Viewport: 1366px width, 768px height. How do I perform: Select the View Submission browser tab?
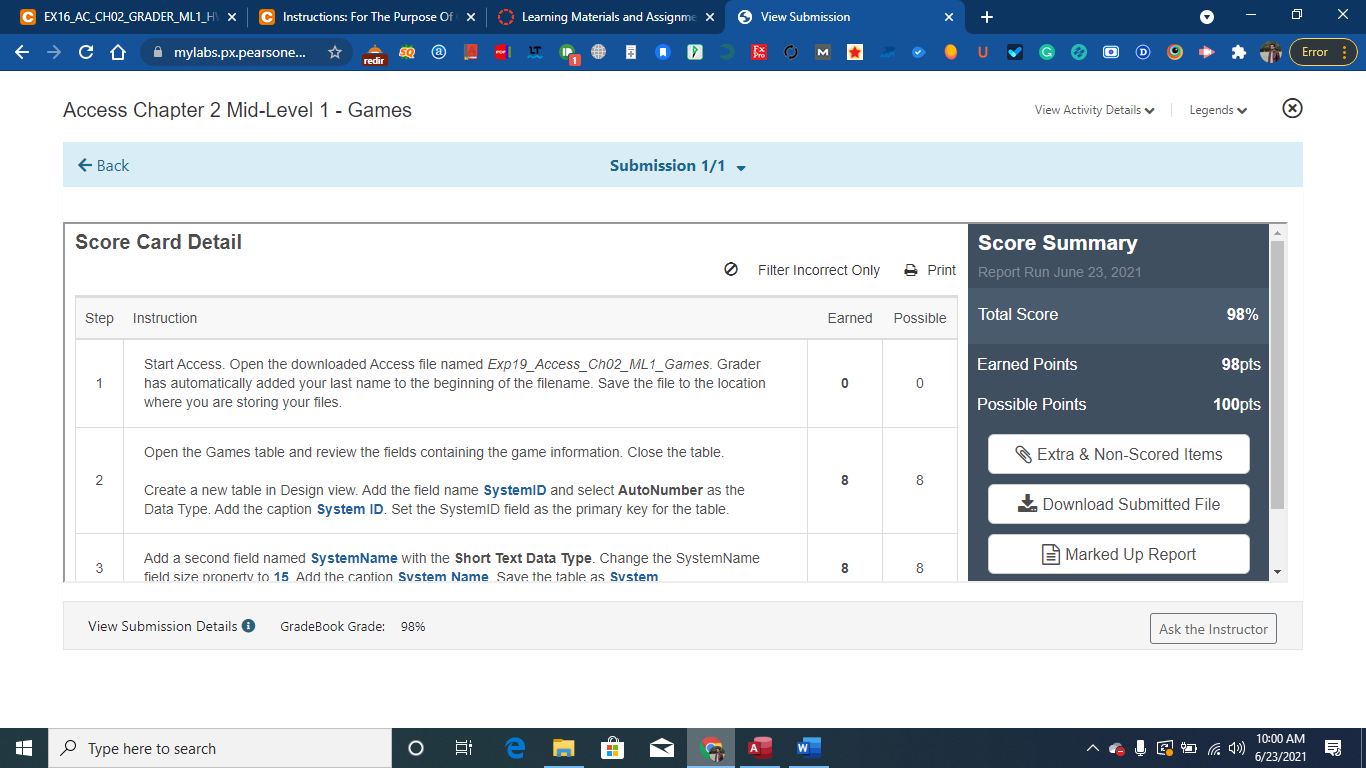(845, 17)
